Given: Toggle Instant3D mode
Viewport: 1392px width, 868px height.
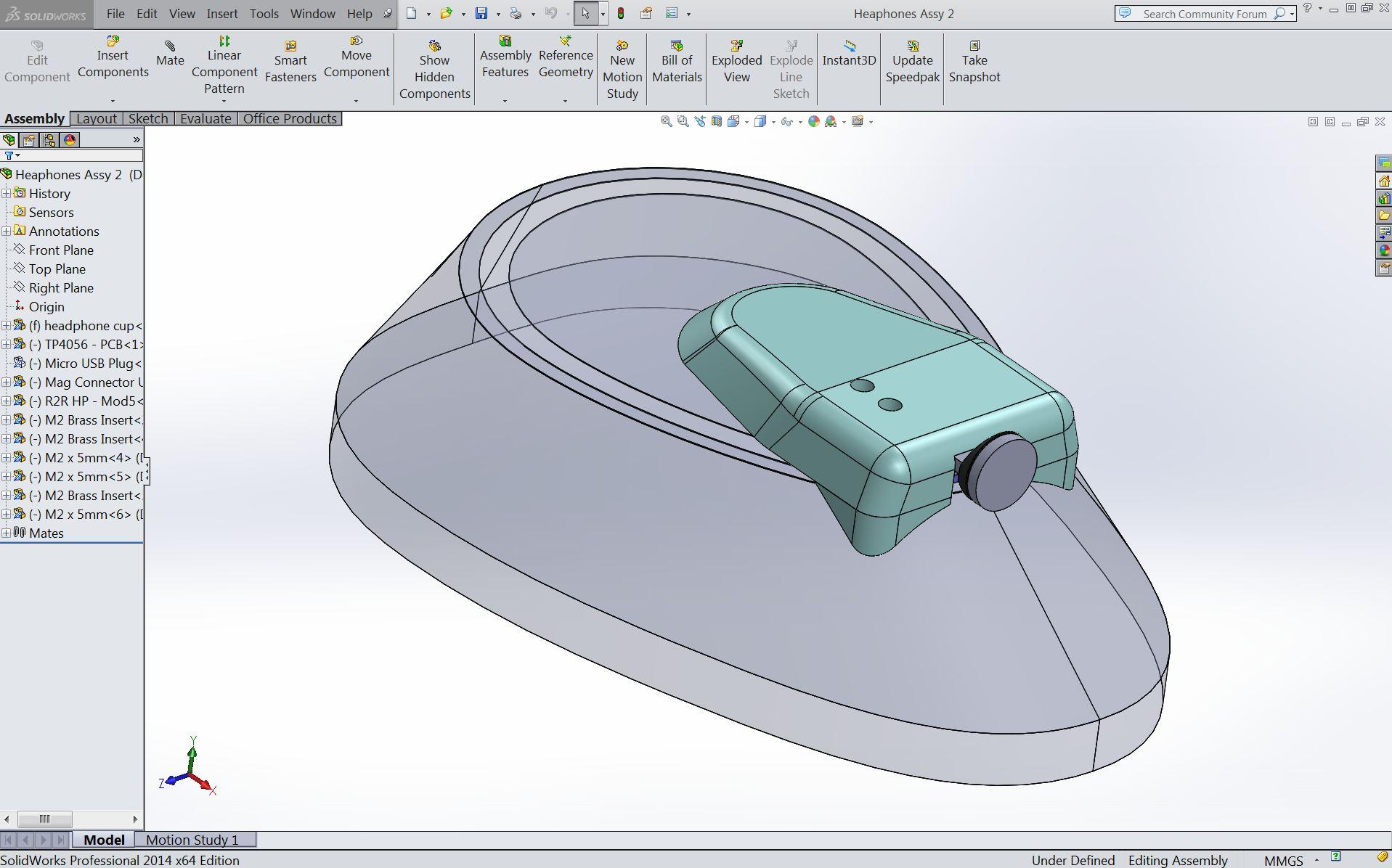Looking at the screenshot, I should point(849,54).
